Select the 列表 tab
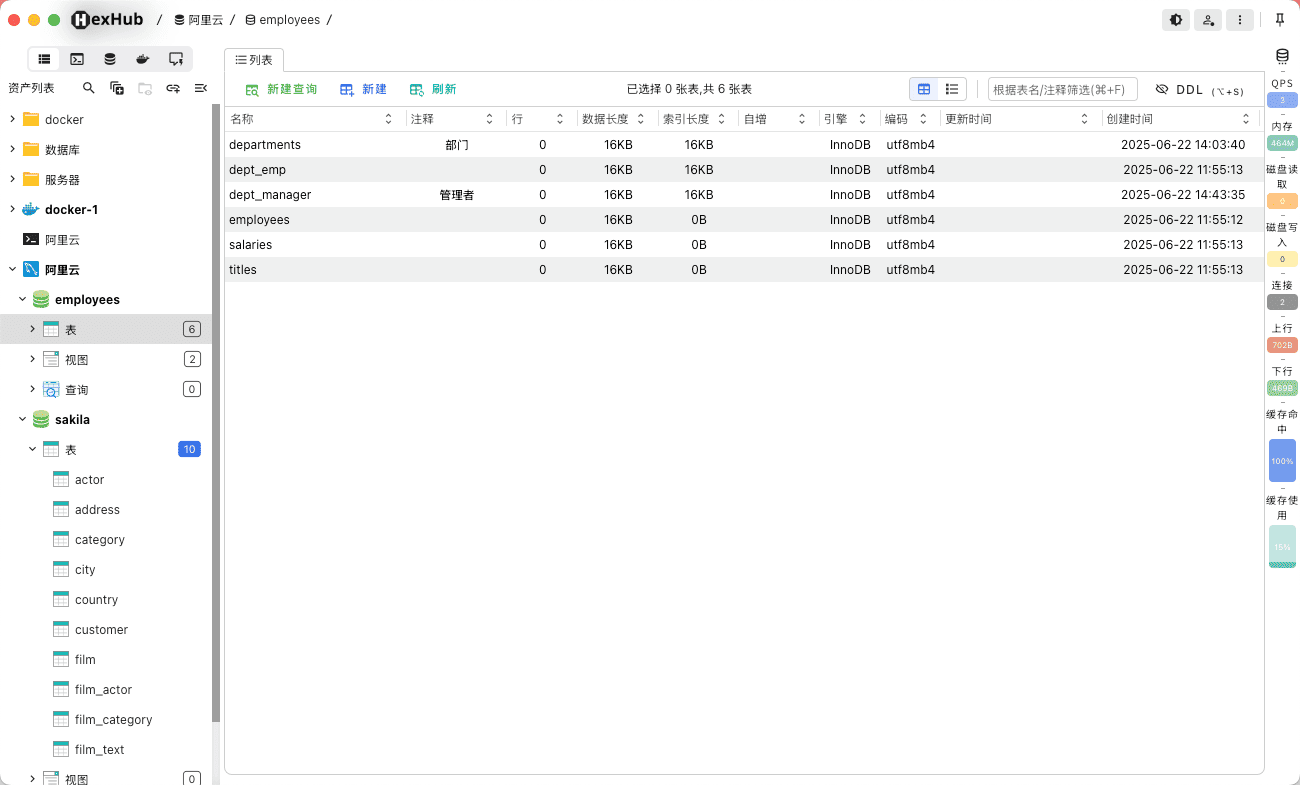 [x=254, y=60]
